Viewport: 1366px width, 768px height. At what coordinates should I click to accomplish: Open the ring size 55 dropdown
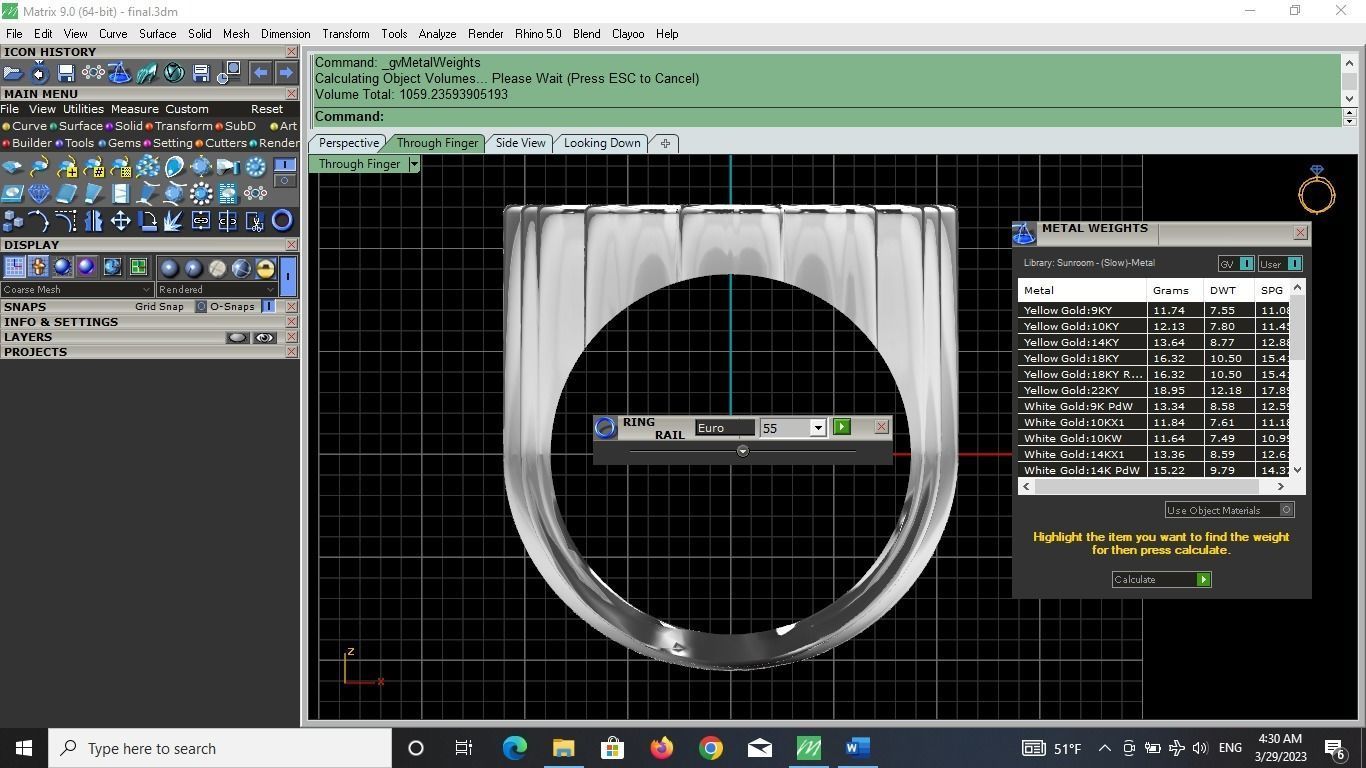817,428
